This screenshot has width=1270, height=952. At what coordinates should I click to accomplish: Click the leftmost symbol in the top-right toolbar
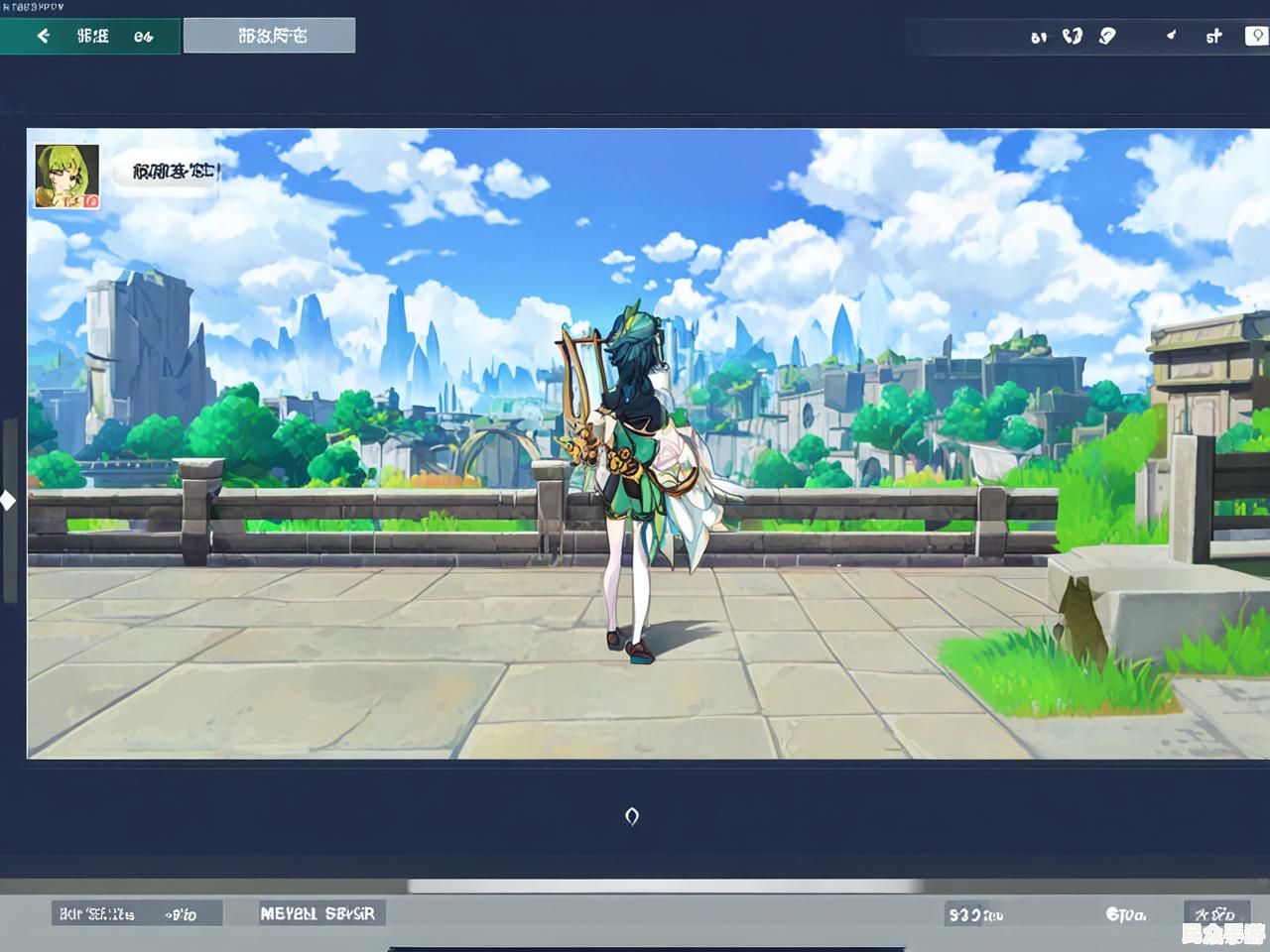(1038, 38)
